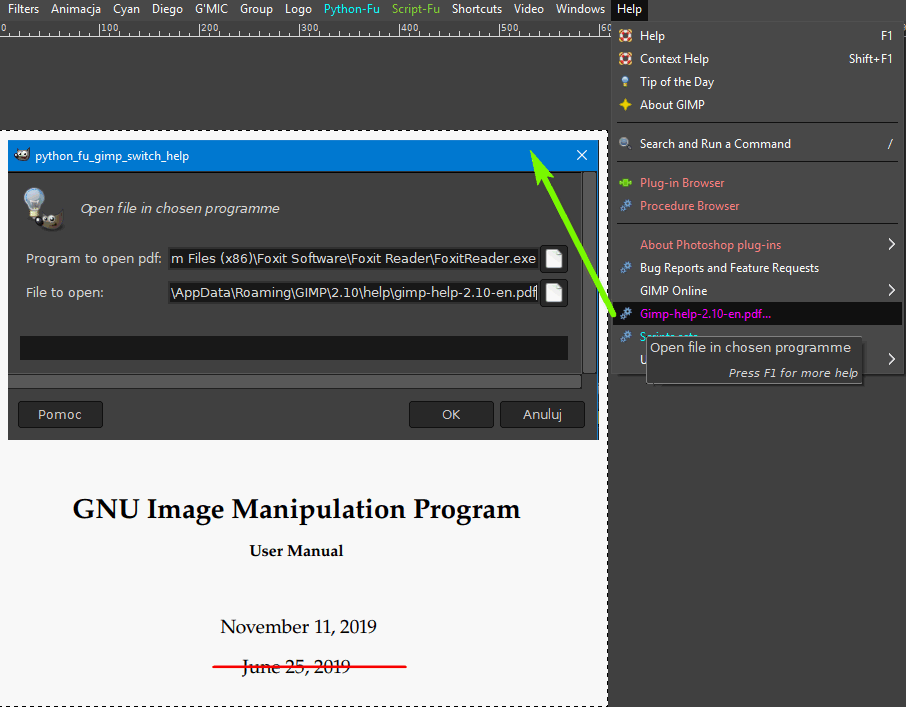Open the Script-Fu menu

click(x=416, y=9)
